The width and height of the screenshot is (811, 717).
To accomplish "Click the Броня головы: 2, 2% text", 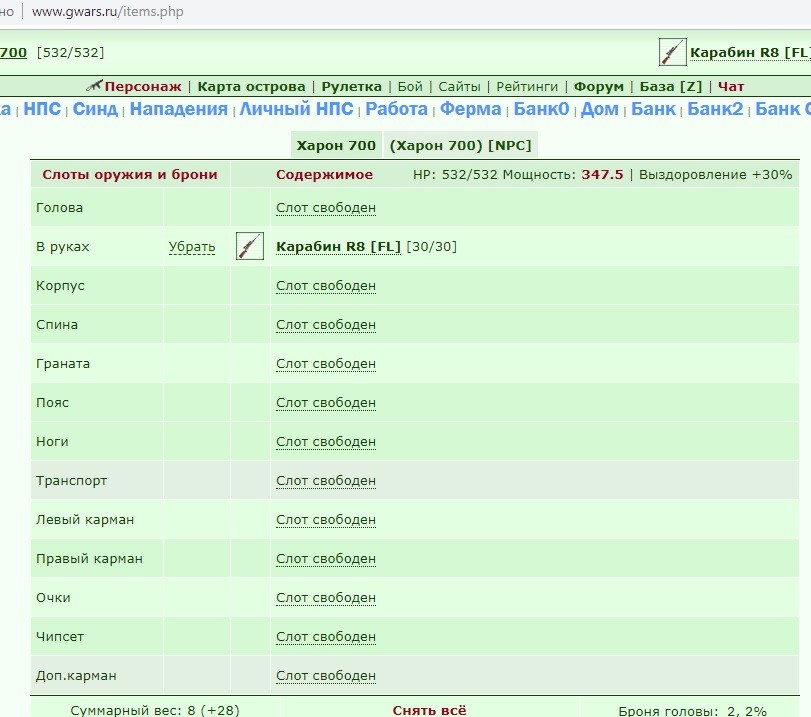I will pyautogui.click(x=693, y=711).
